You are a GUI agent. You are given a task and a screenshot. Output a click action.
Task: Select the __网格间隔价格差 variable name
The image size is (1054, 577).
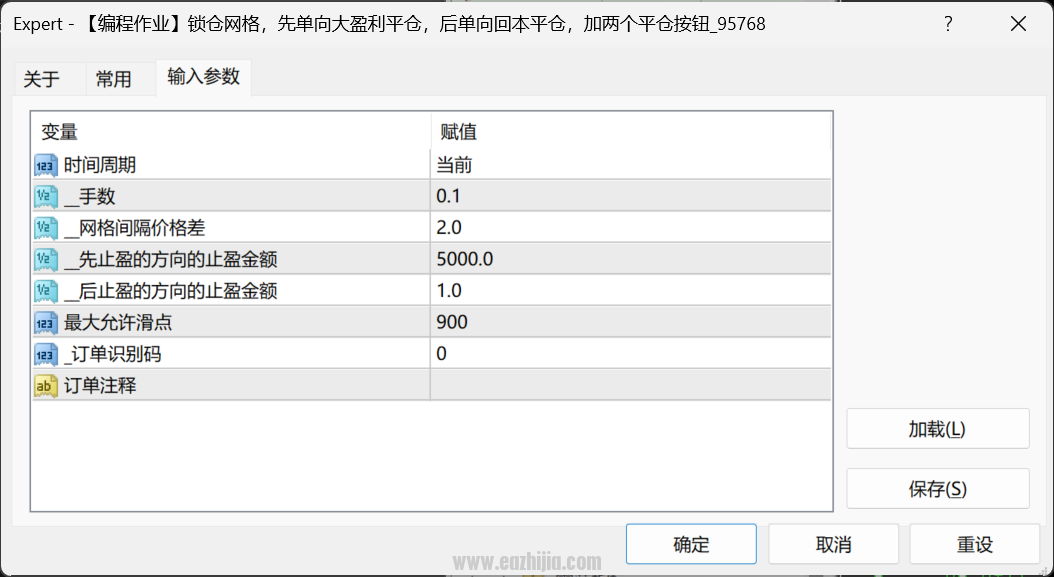[x=134, y=228]
